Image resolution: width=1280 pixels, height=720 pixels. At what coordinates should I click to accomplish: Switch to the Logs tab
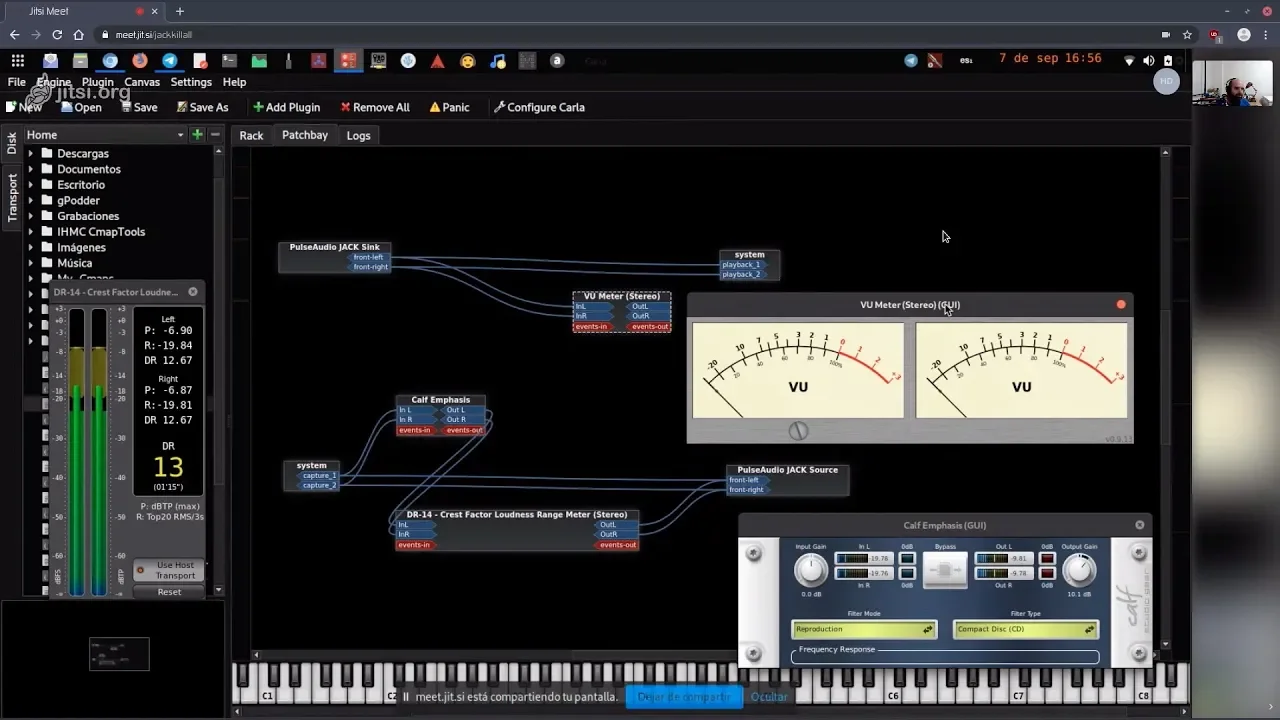coord(358,135)
